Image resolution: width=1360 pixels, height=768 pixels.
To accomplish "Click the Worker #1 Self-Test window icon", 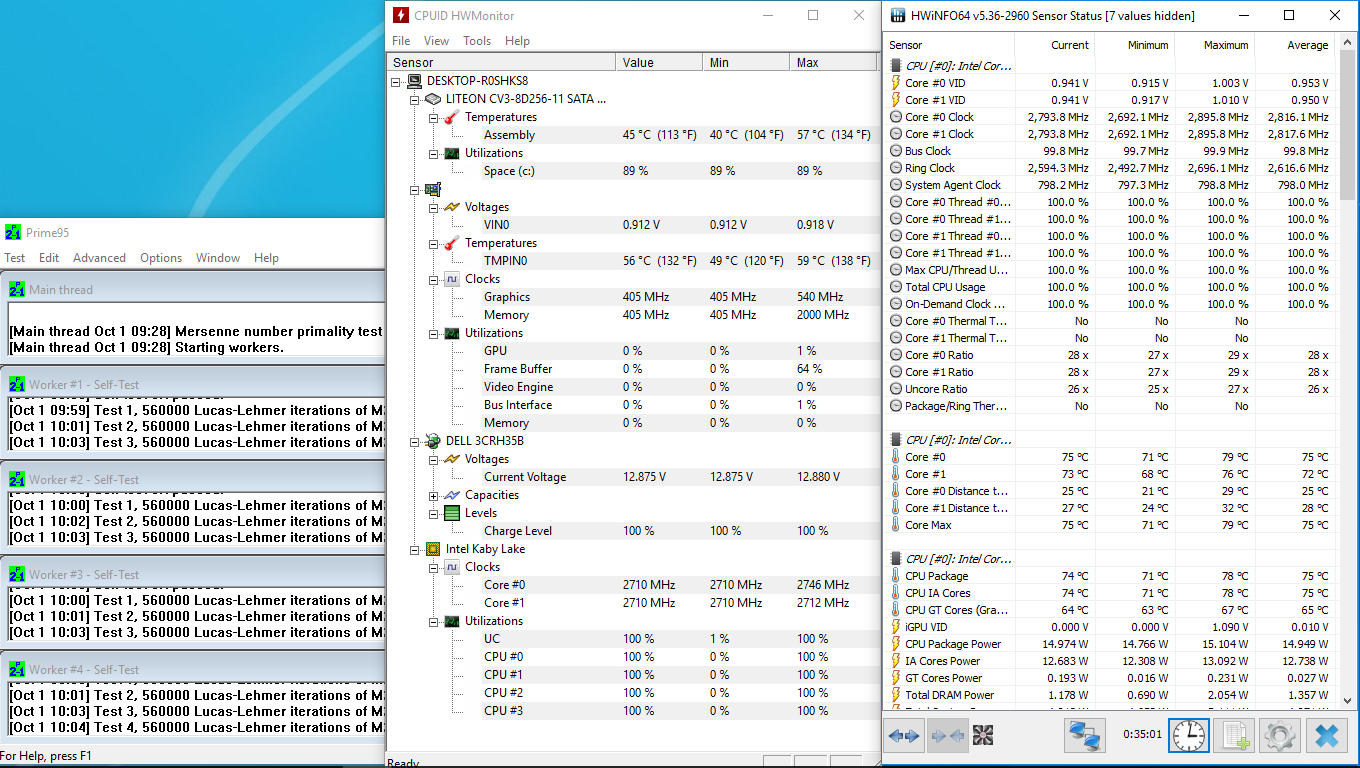I will [17, 384].
